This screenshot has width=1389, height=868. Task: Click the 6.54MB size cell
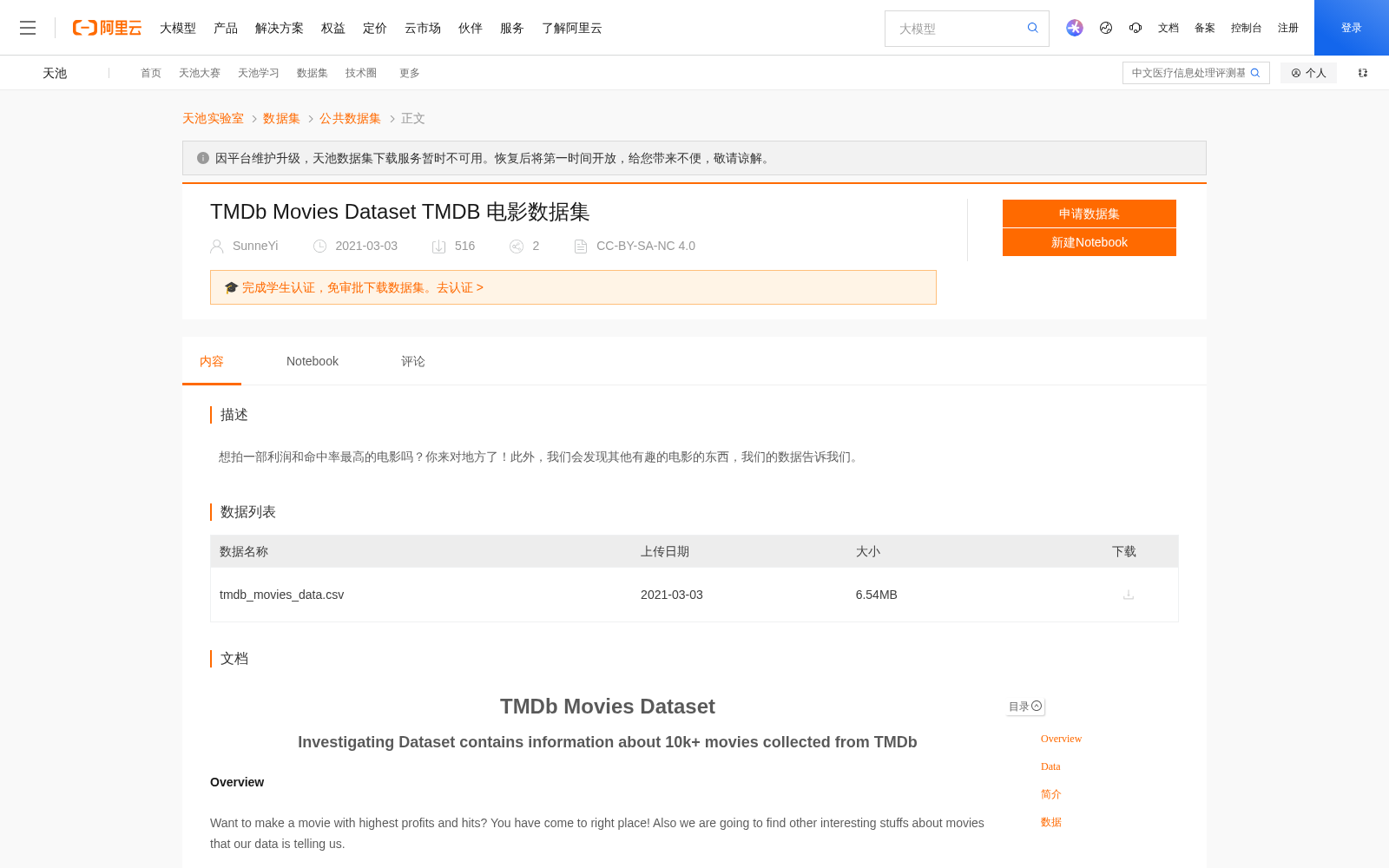click(876, 595)
